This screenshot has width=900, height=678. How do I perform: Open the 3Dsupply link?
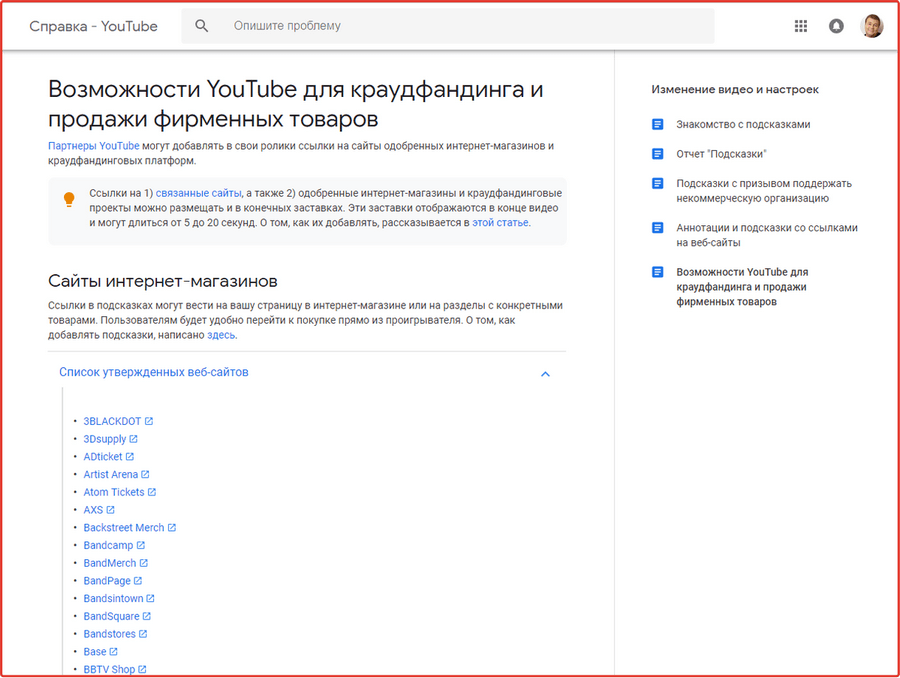click(x=104, y=439)
